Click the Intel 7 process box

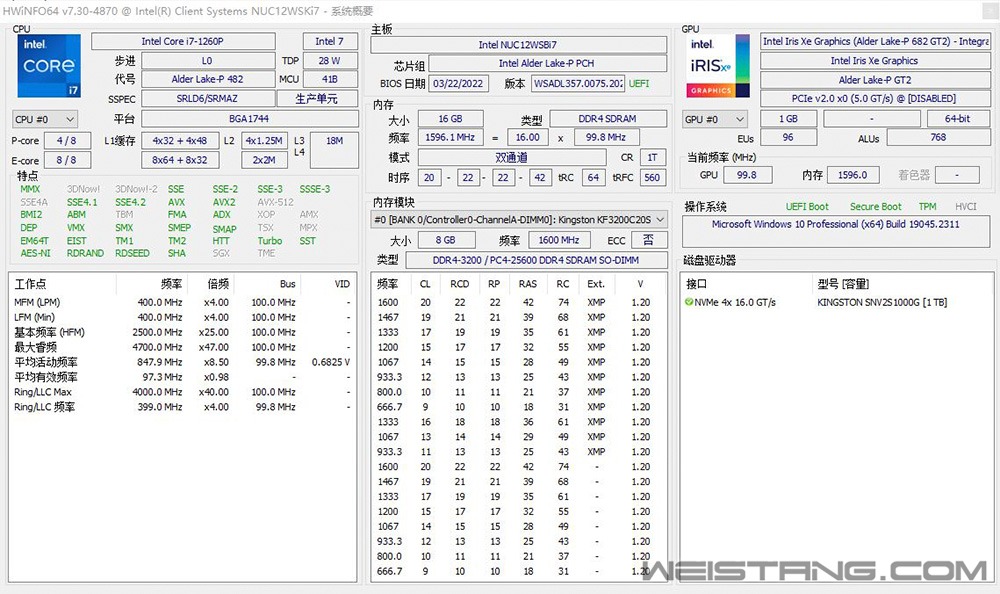coord(329,42)
